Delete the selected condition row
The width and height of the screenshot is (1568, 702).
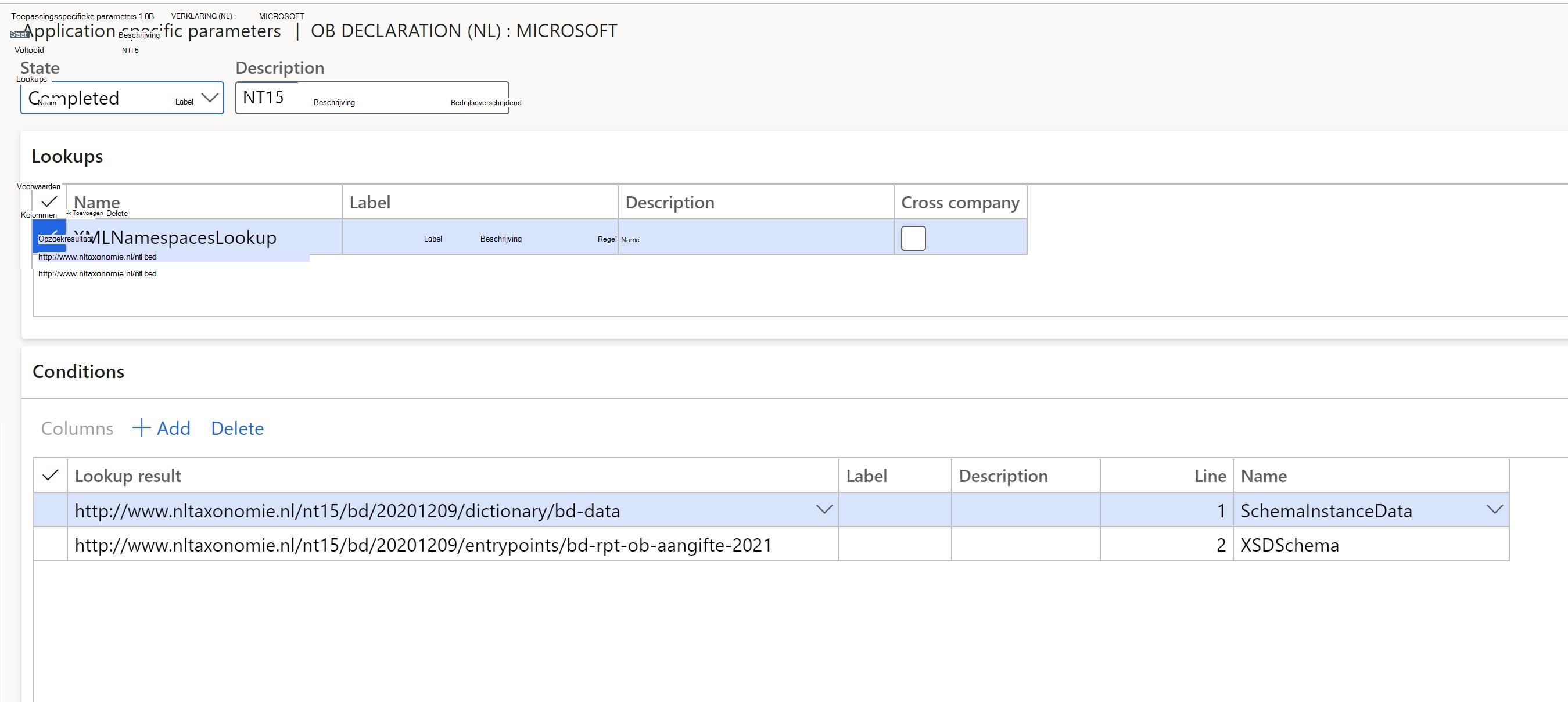[238, 429]
